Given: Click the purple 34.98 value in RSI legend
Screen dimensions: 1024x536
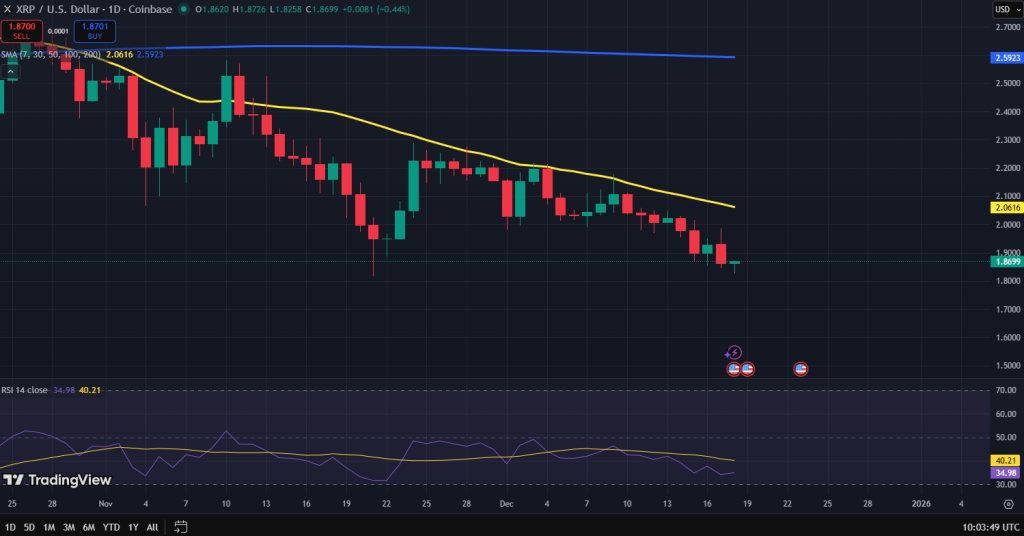Looking at the screenshot, I should coord(64,390).
